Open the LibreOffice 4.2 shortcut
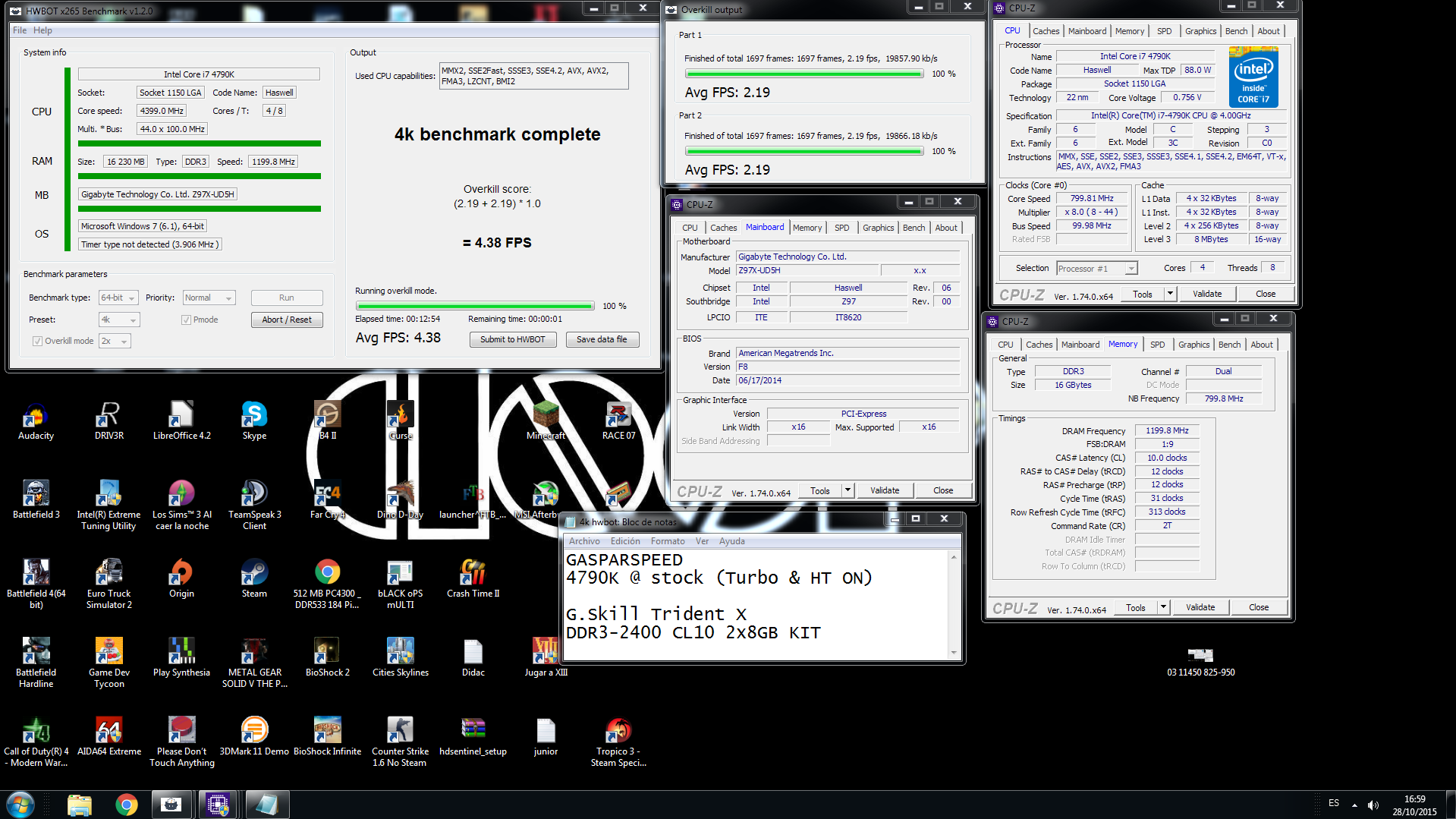1456x819 pixels. [x=181, y=421]
